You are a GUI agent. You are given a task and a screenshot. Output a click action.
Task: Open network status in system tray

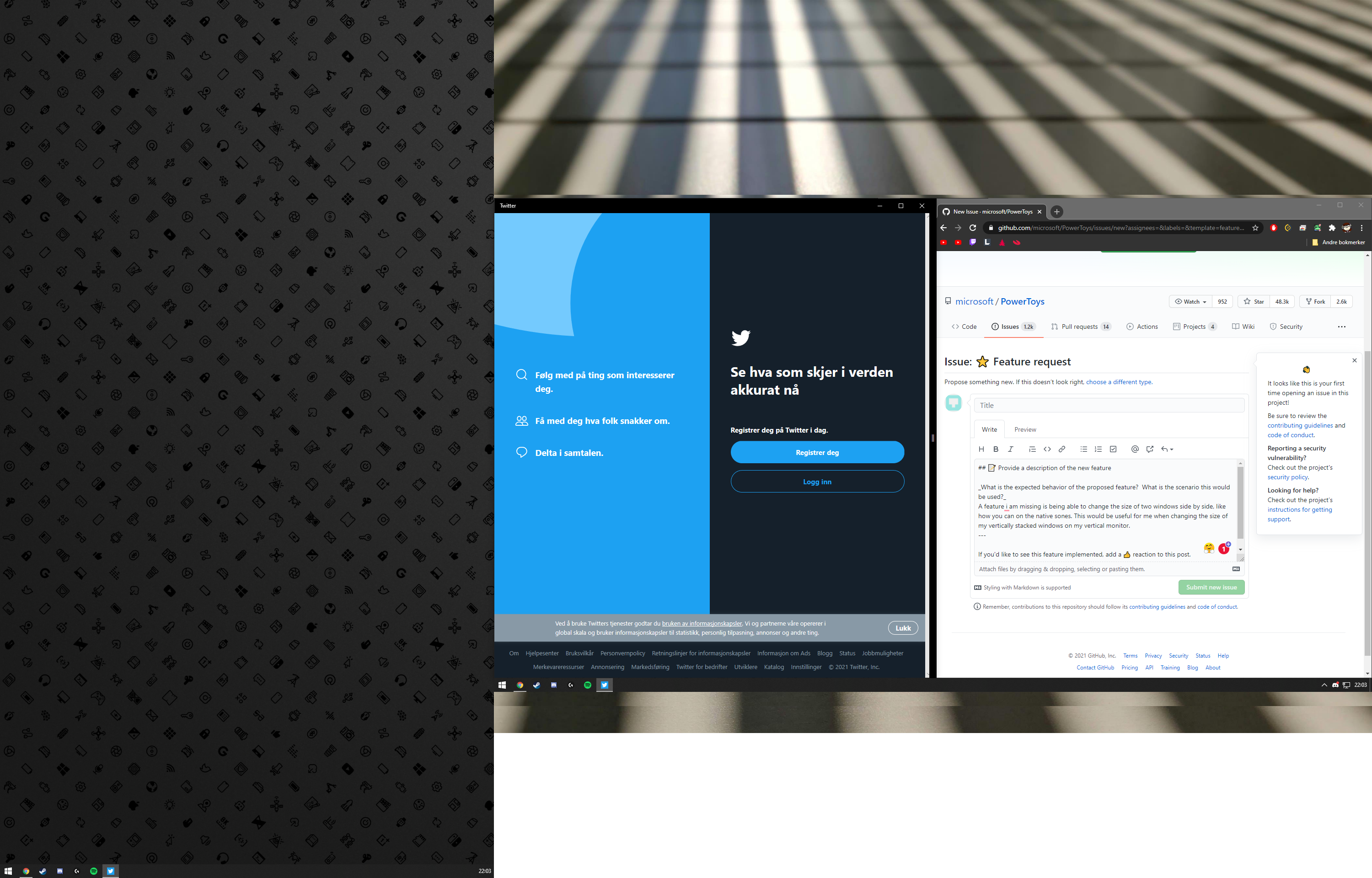click(x=1346, y=685)
